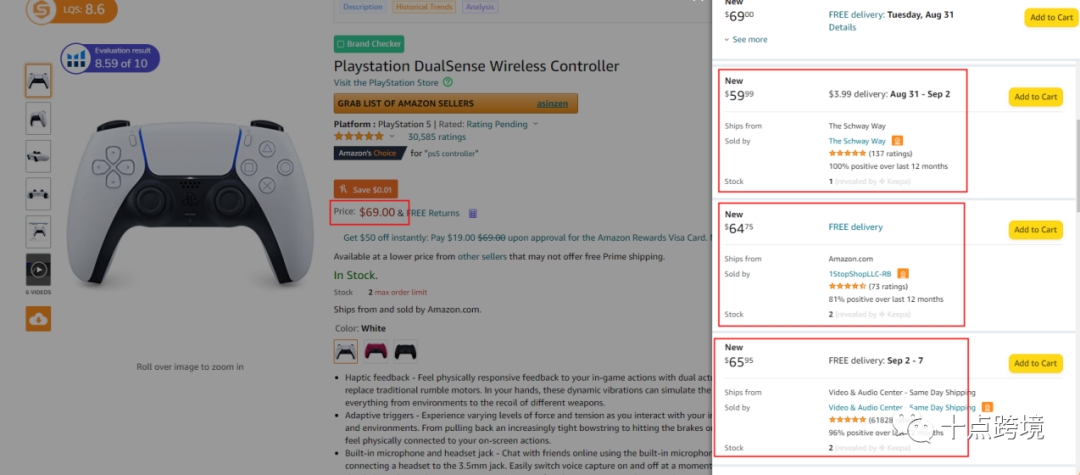
Task: Click orange icon beside 1StopShopLLC-RB
Action: [903, 273]
